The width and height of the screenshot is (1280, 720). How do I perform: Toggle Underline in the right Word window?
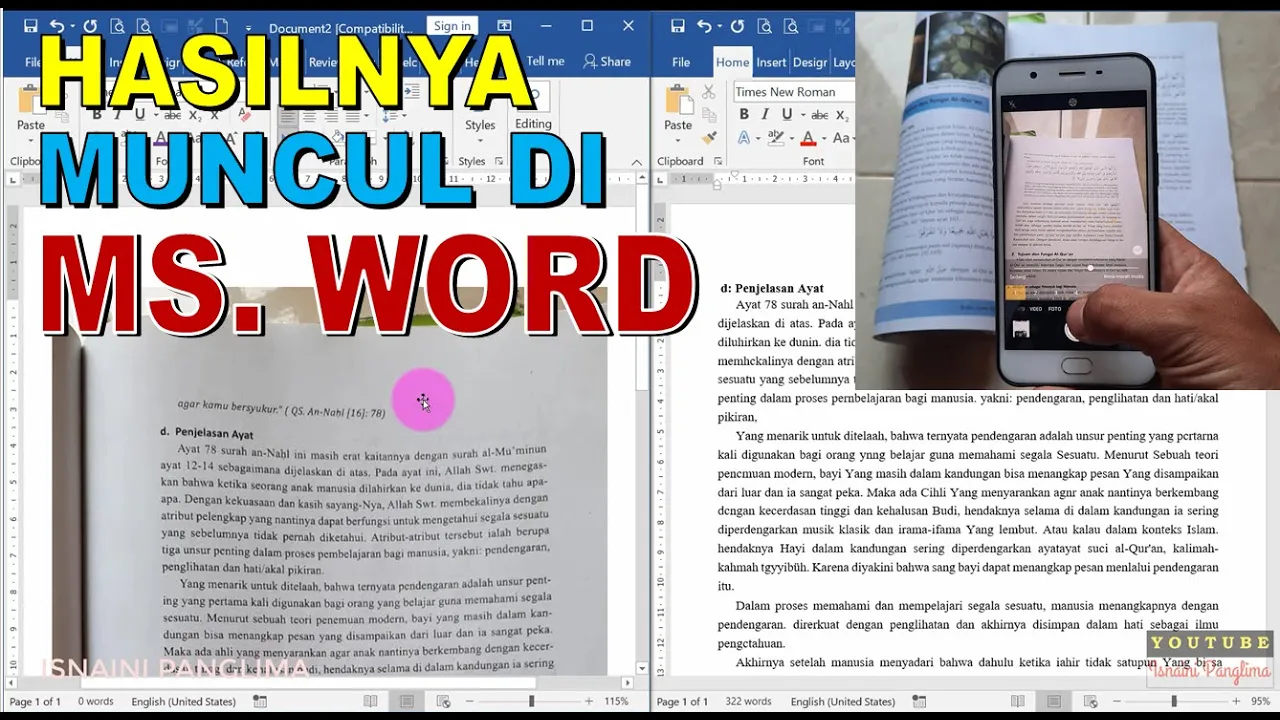785,115
